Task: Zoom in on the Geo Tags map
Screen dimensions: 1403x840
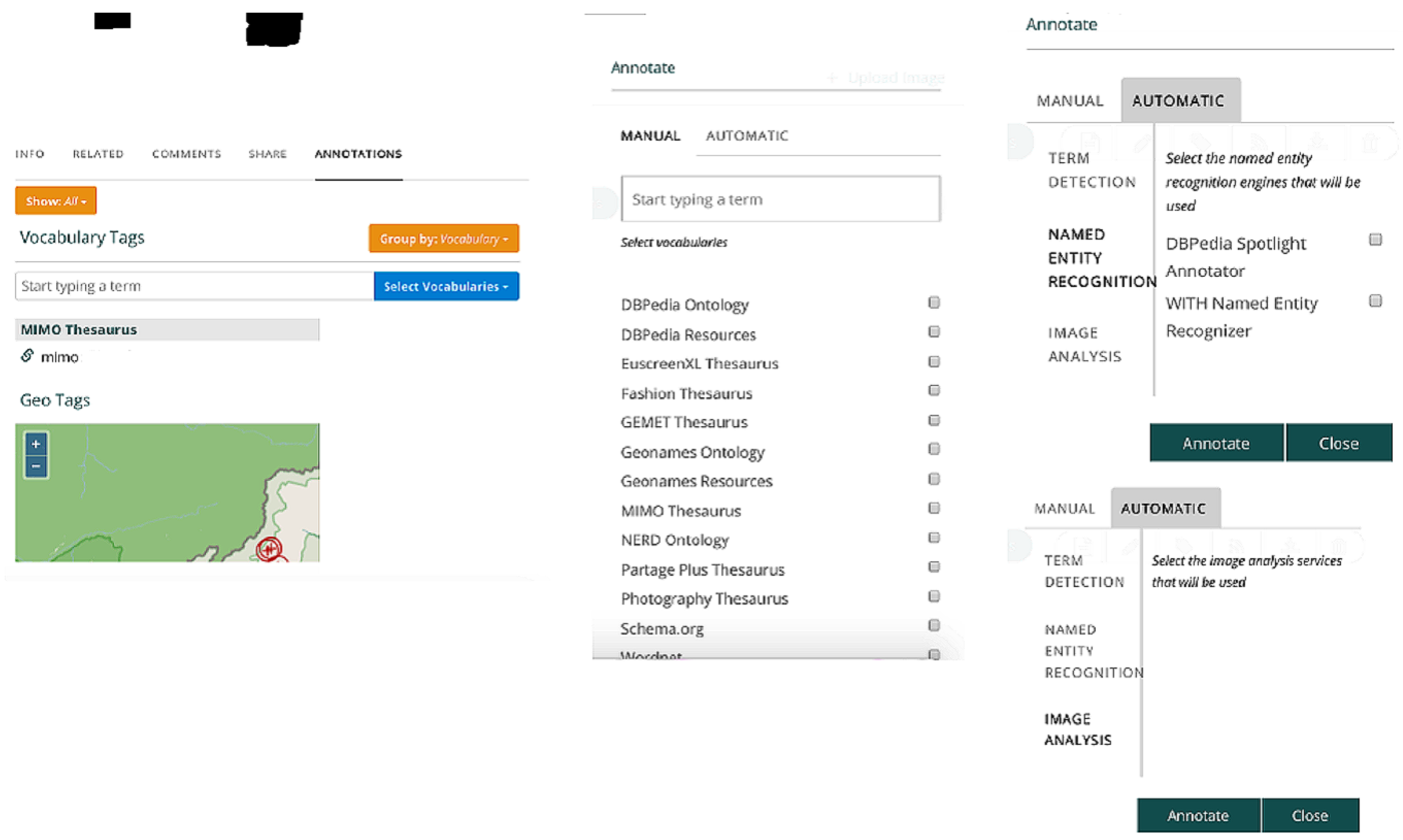Action: click(x=36, y=444)
